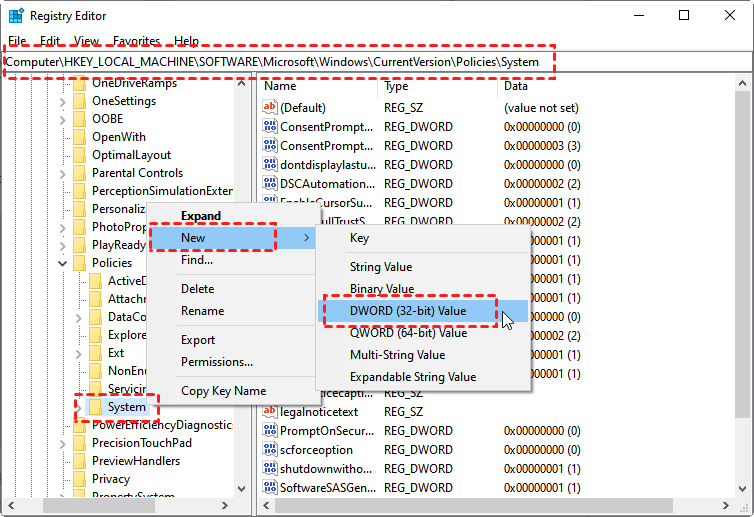Viewport: 754px width, 517px height.
Task: Choose Expand in the context menu
Action: (233, 216)
